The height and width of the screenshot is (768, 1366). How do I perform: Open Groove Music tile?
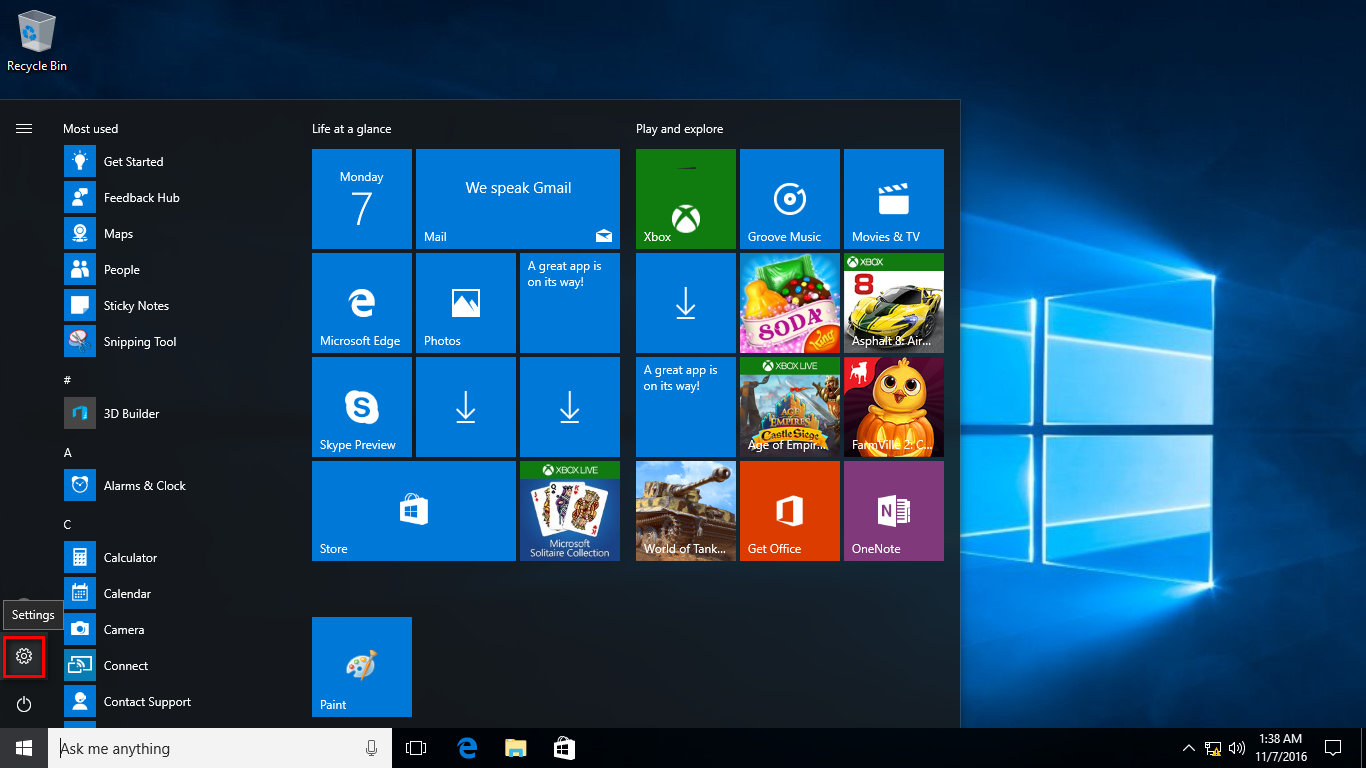[790, 199]
